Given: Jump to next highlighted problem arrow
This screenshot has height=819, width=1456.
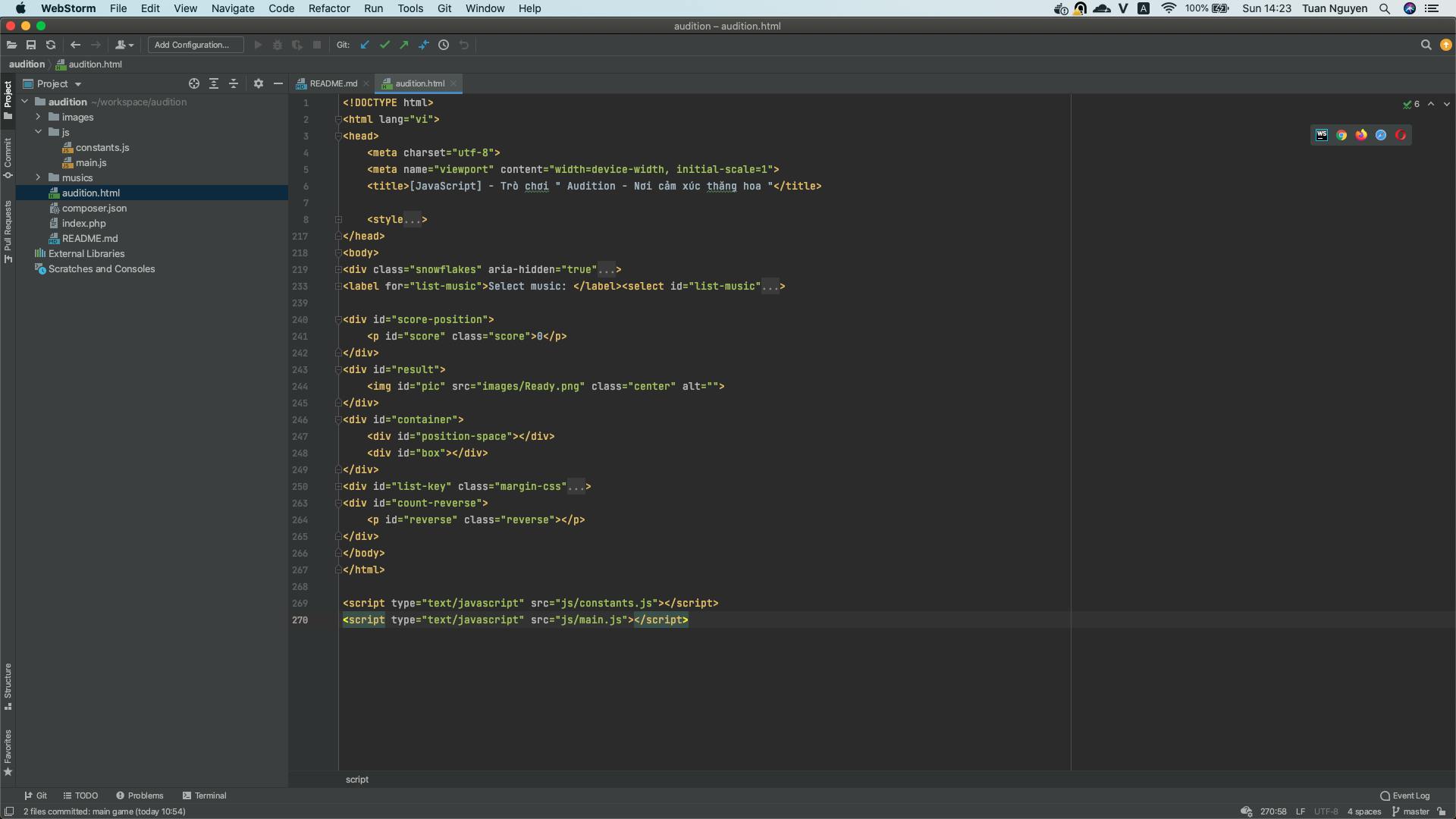Looking at the screenshot, I should point(1446,104).
